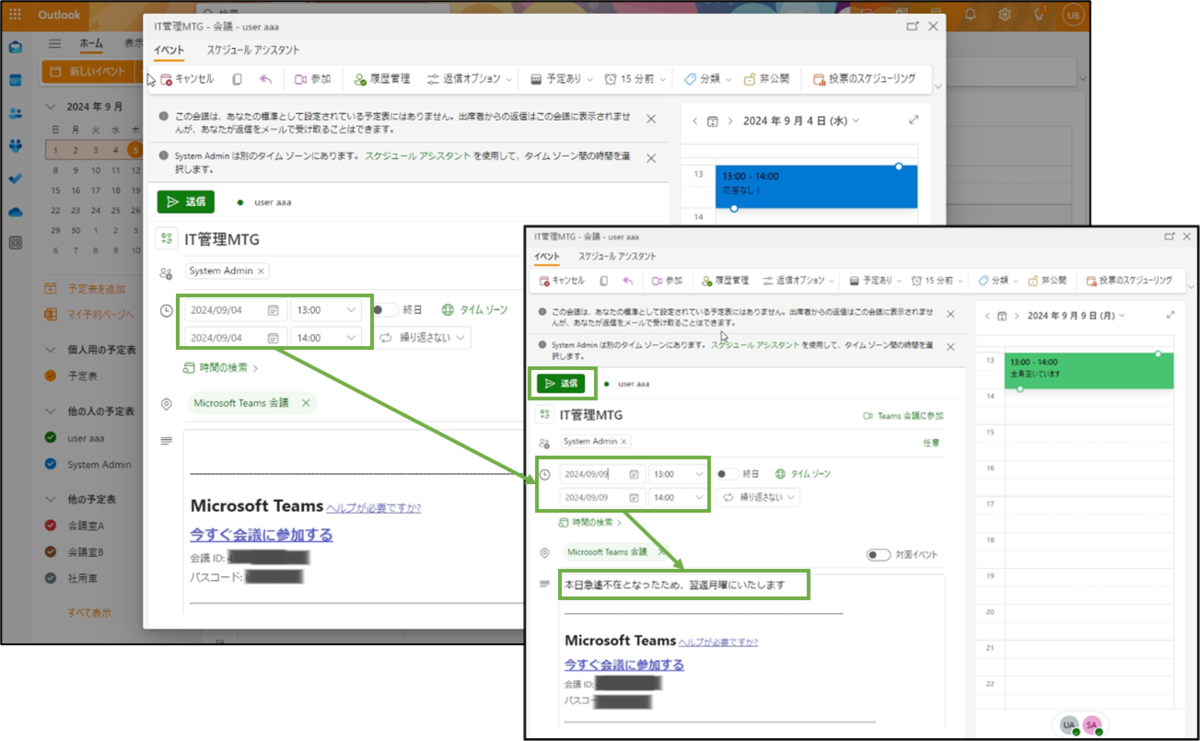Open settings gear in Outlook header
Image resolution: width=1200 pixels, height=741 pixels.
click(1005, 15)
